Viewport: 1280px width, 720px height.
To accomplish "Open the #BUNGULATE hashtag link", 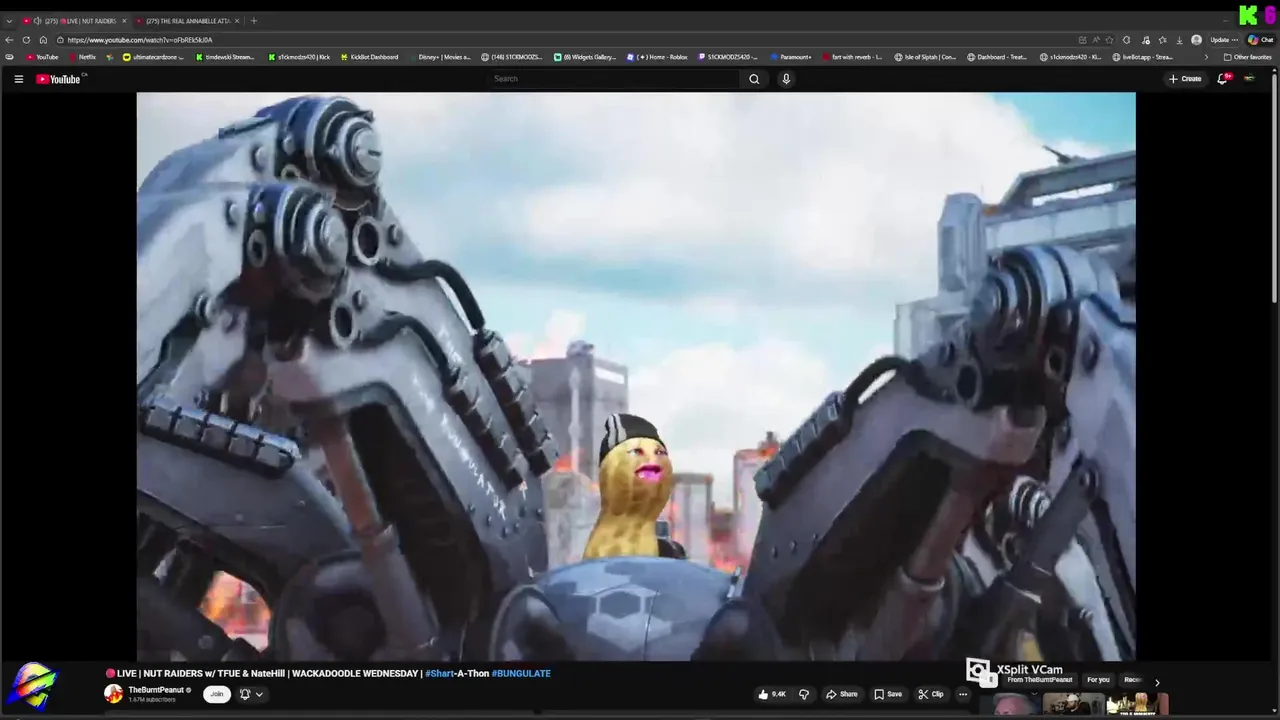I will [521, 674].
